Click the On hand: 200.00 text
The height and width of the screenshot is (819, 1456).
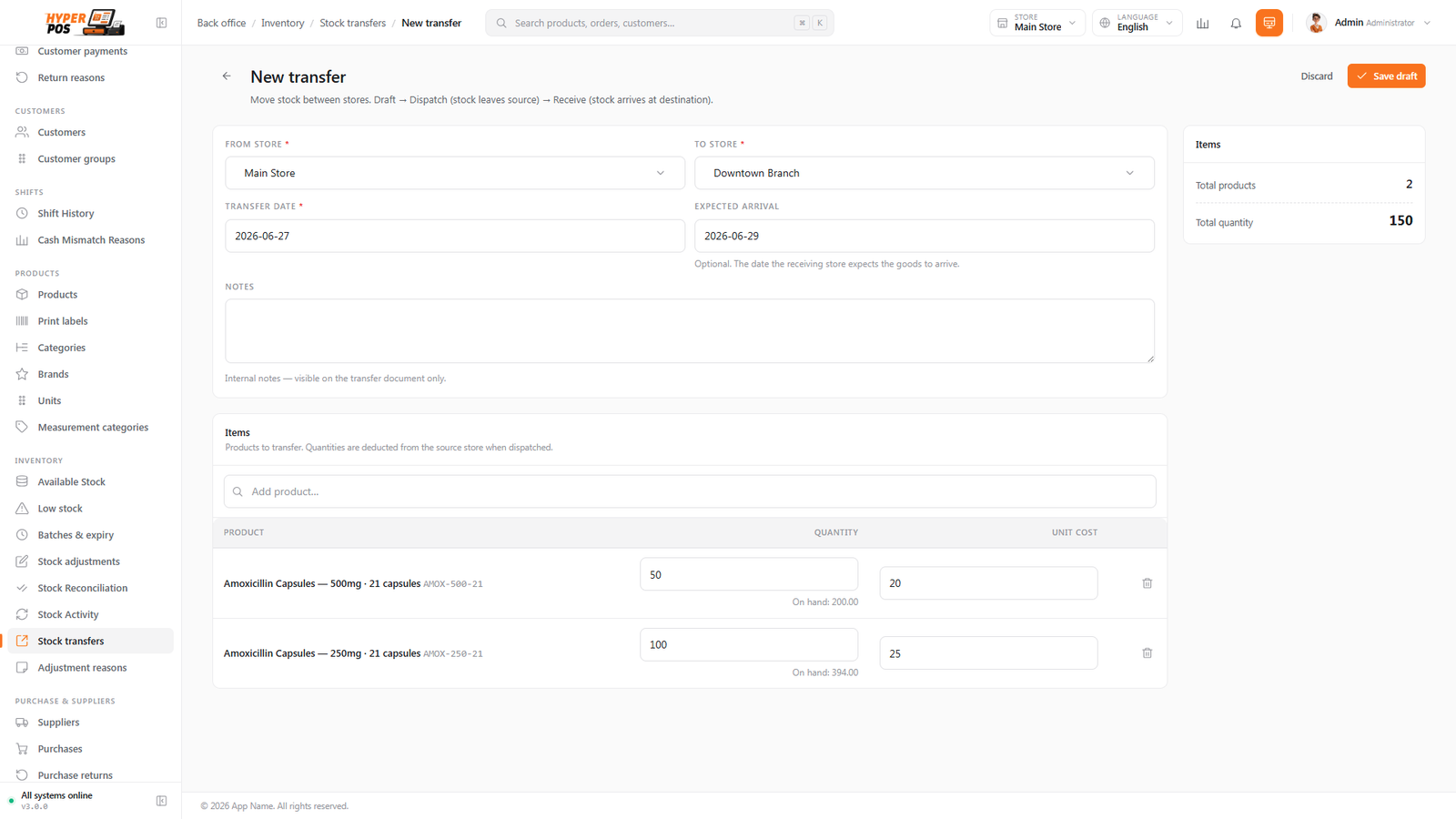[x=825, y=602]
